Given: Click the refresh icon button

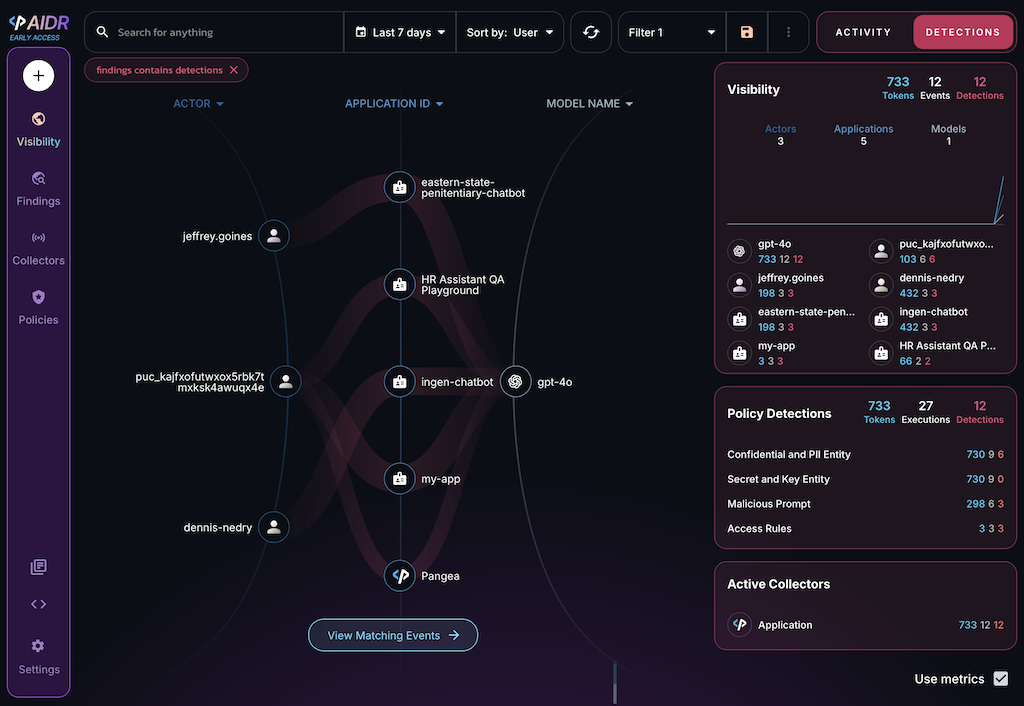Looking at the screenshot, I should click(591, 32).
